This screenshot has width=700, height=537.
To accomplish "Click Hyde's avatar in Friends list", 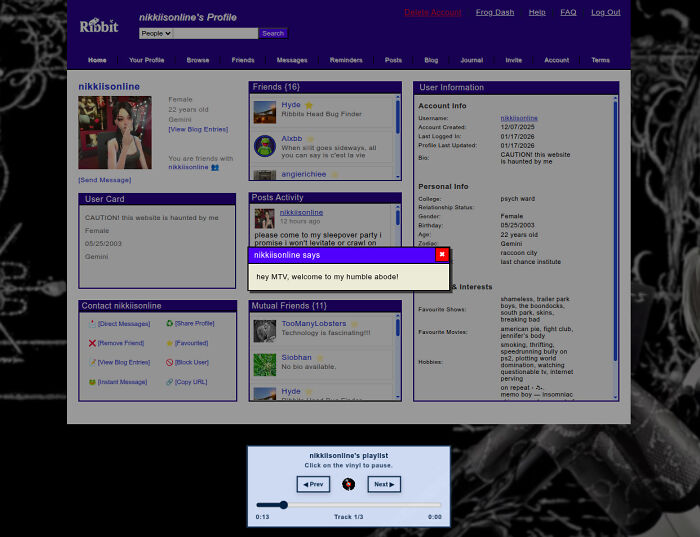I will (265, 112).
